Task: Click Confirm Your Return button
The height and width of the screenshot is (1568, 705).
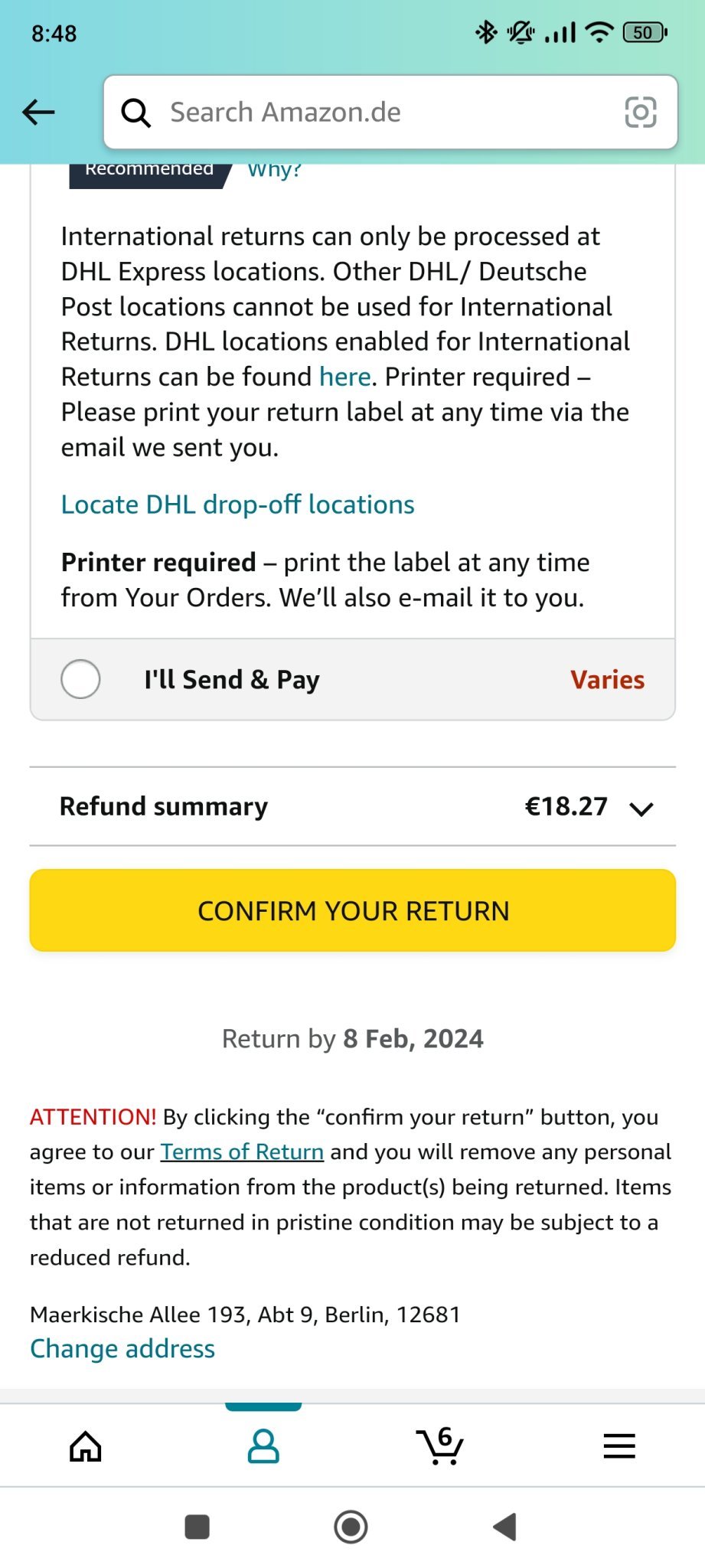Action: pos(353,910)
